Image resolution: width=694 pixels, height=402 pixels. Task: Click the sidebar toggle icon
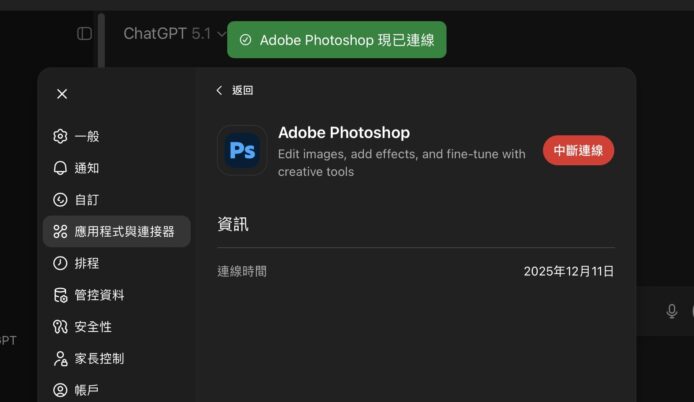[x=84, y=33]
